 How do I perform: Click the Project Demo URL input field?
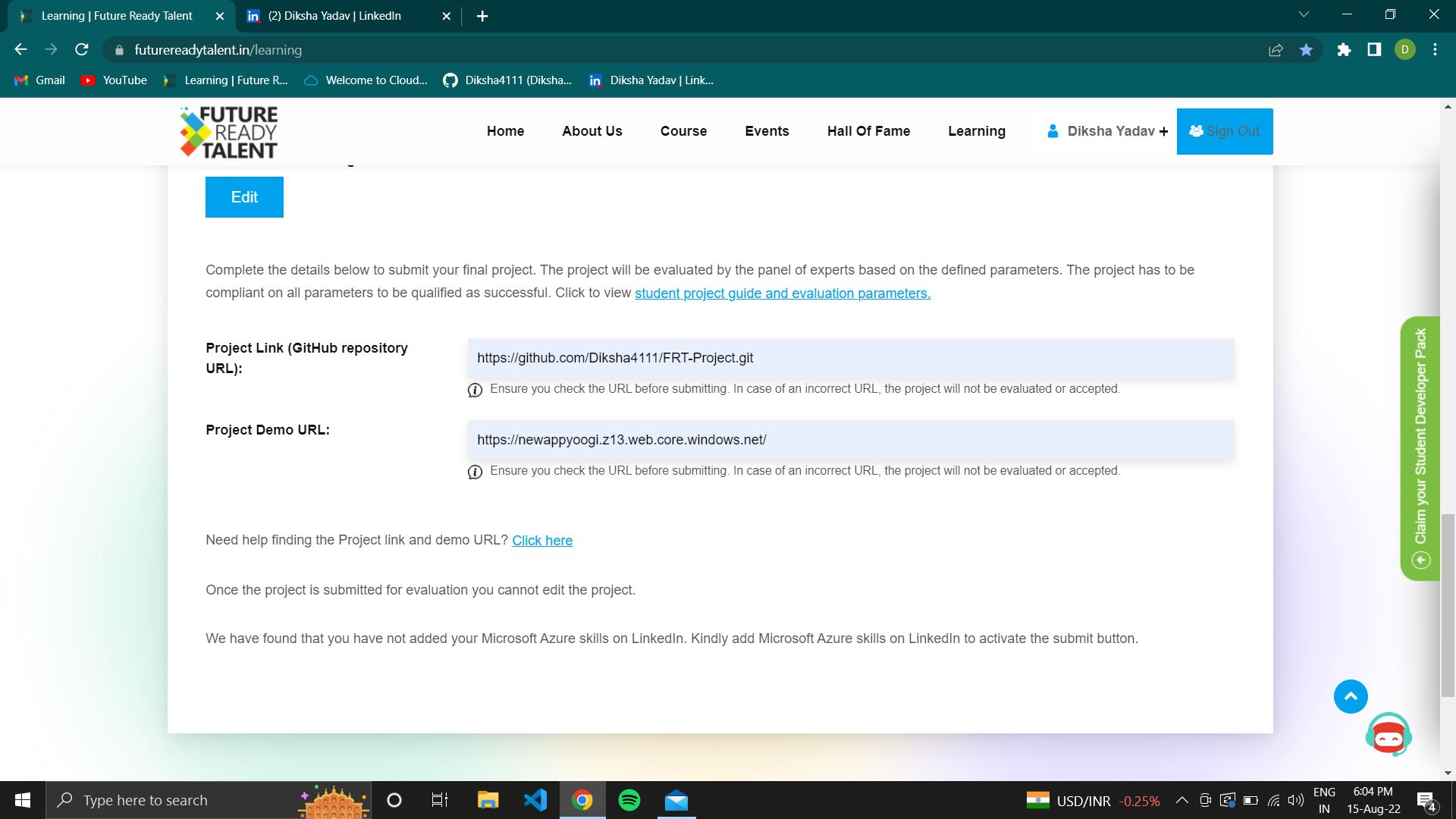(x=850, y=440)
